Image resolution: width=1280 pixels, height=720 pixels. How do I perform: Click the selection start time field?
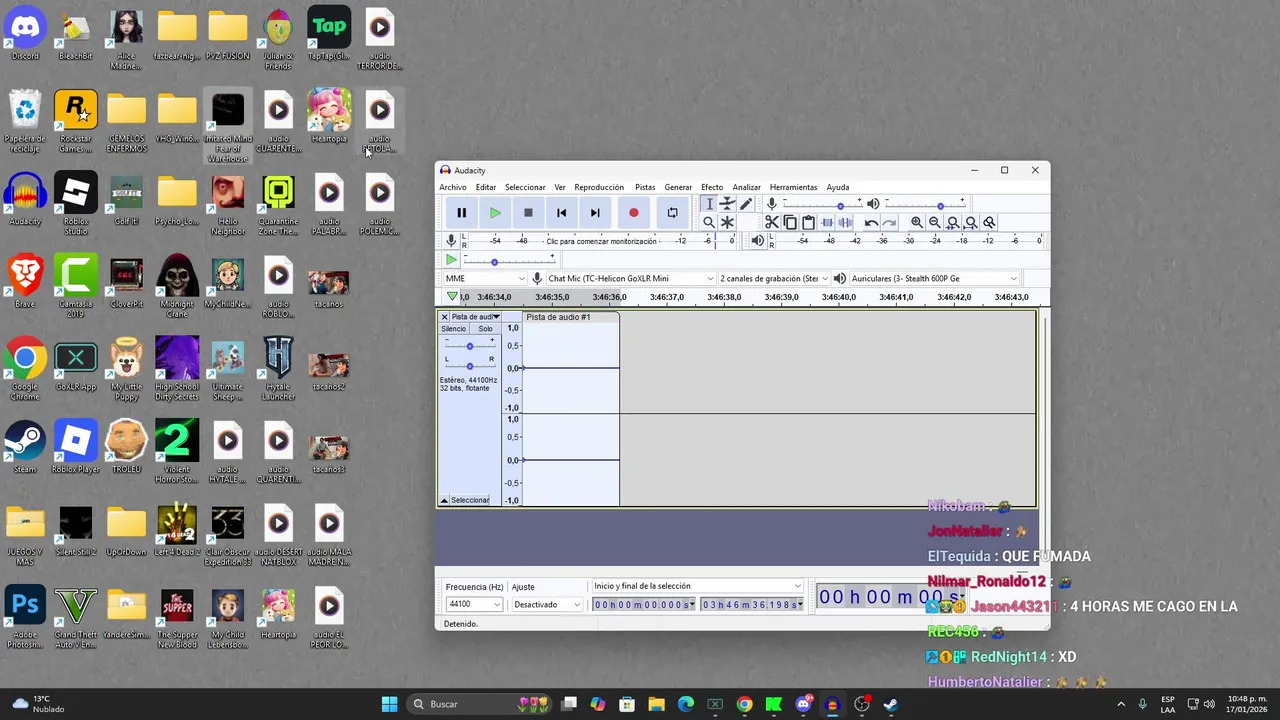pos(643,604)
